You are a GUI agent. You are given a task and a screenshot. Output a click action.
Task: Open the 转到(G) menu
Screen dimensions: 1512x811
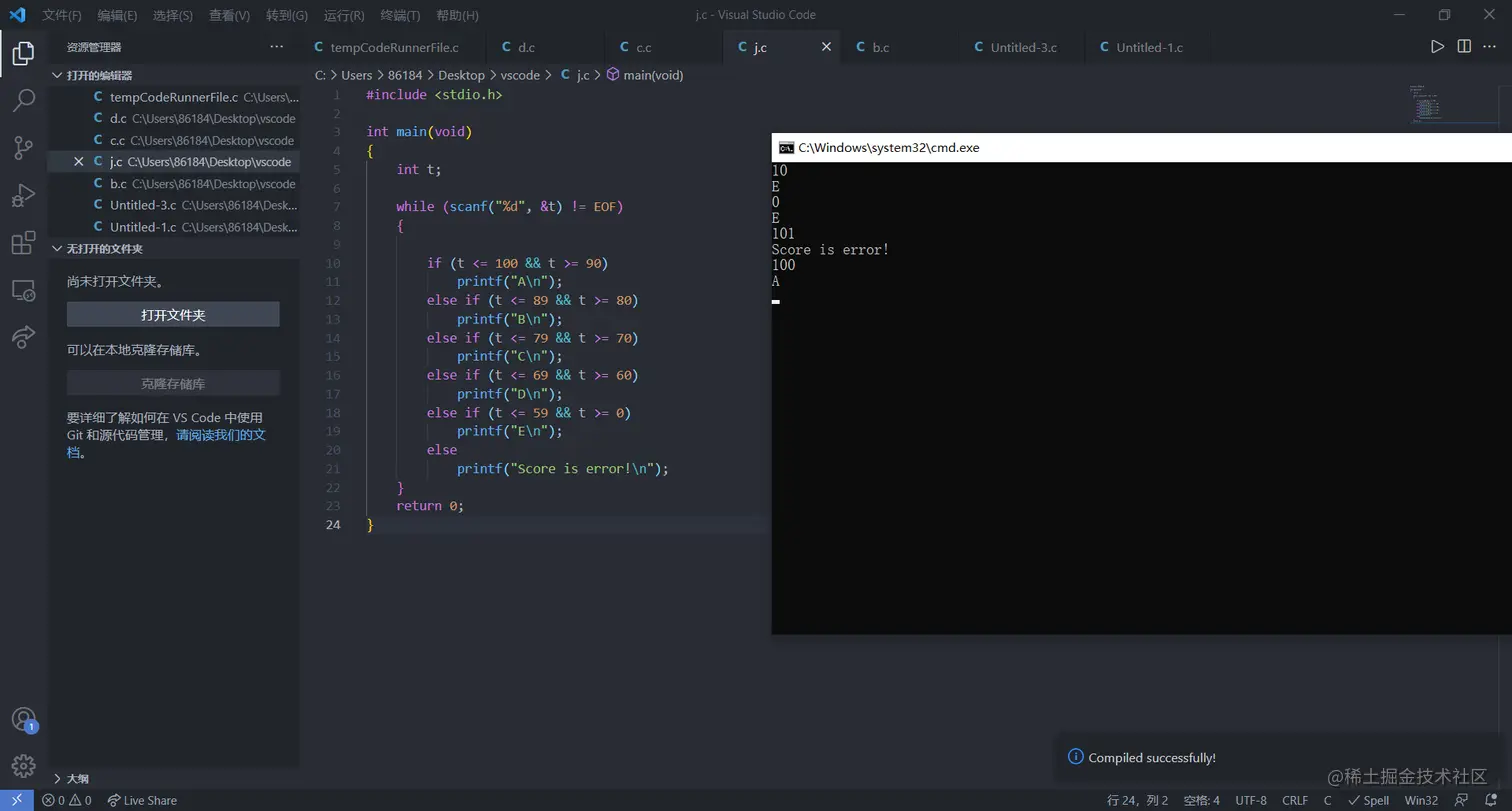pyautogui.click(x=287, y=15)
